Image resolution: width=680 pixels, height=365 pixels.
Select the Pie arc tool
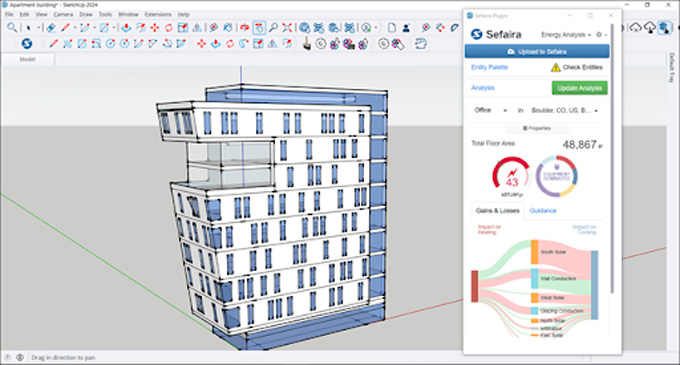(x=181, y=44)
